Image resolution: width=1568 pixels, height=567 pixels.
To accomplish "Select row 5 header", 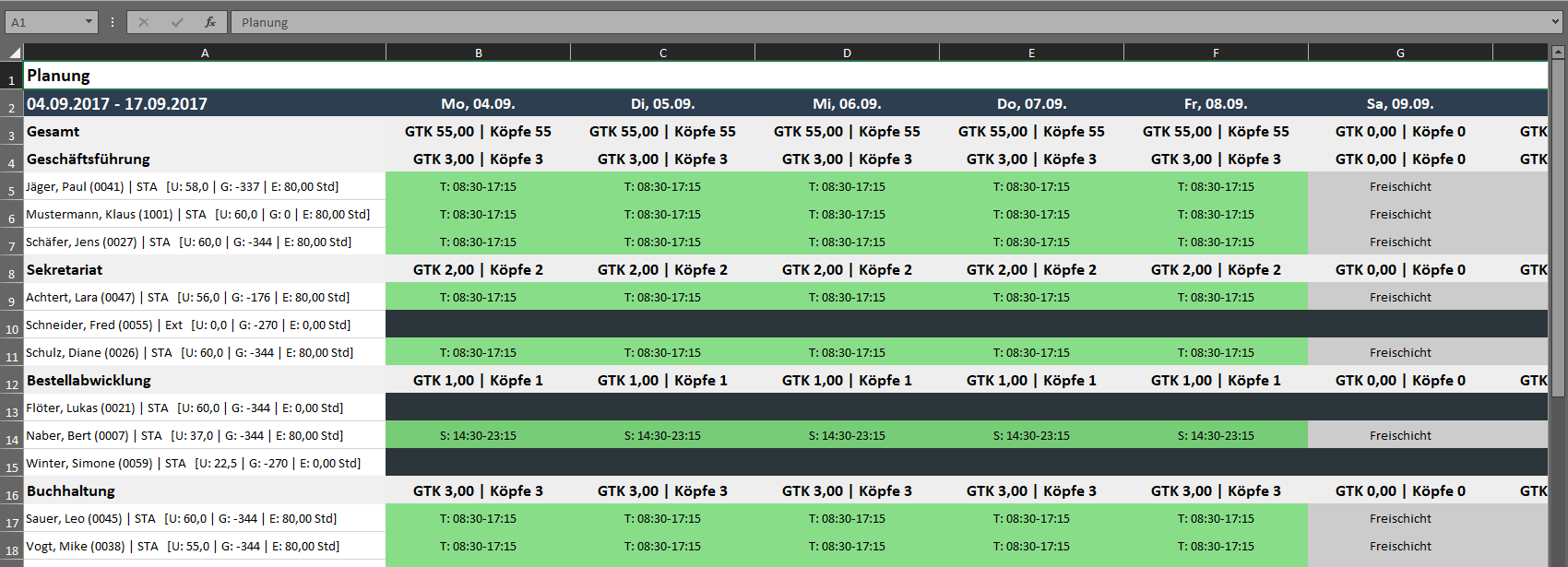I will (12, 186).
